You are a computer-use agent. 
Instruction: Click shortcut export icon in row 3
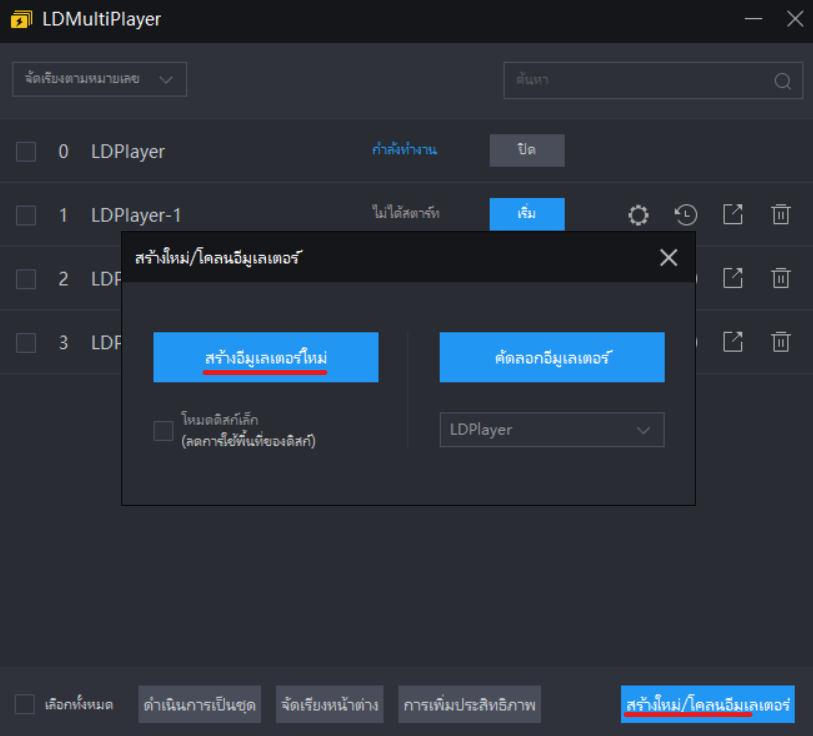(x=733, y=342)
